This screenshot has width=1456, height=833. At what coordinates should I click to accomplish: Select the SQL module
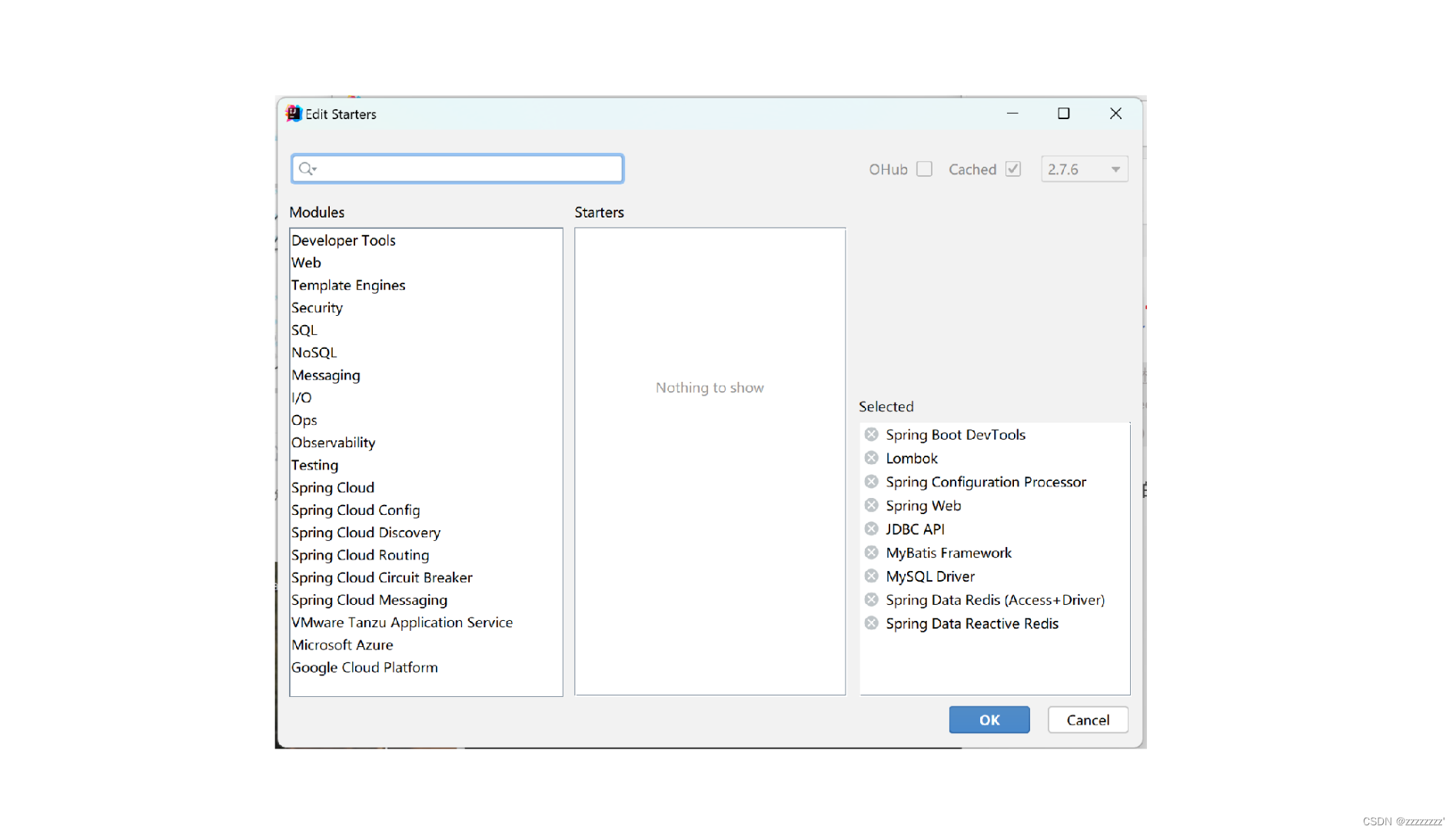point(426,330)
